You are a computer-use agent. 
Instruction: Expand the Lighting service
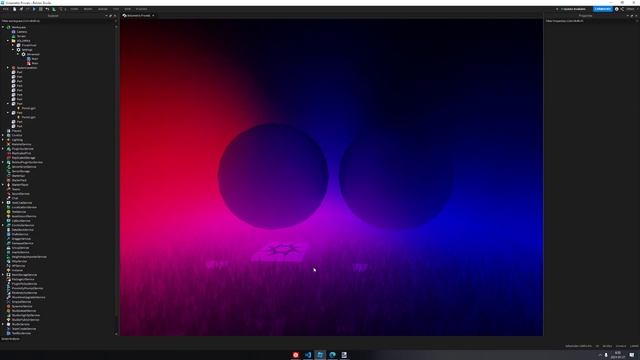(3, 140)
